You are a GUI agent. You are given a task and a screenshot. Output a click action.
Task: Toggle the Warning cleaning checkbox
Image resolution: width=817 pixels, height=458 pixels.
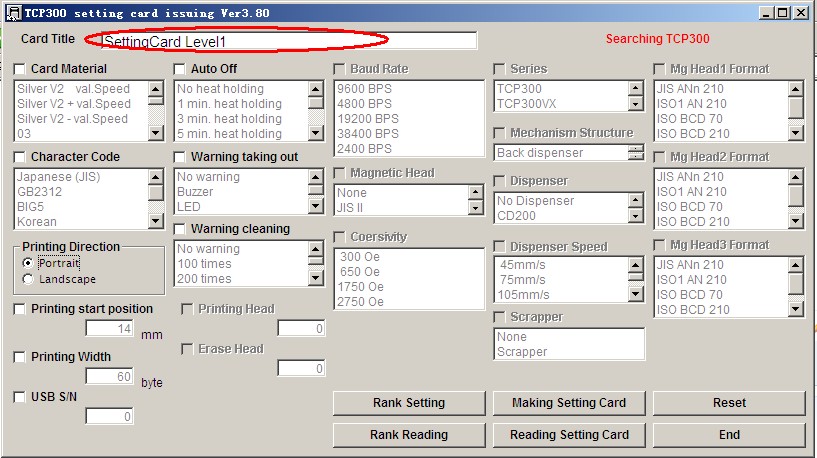(x=181, y=229)
